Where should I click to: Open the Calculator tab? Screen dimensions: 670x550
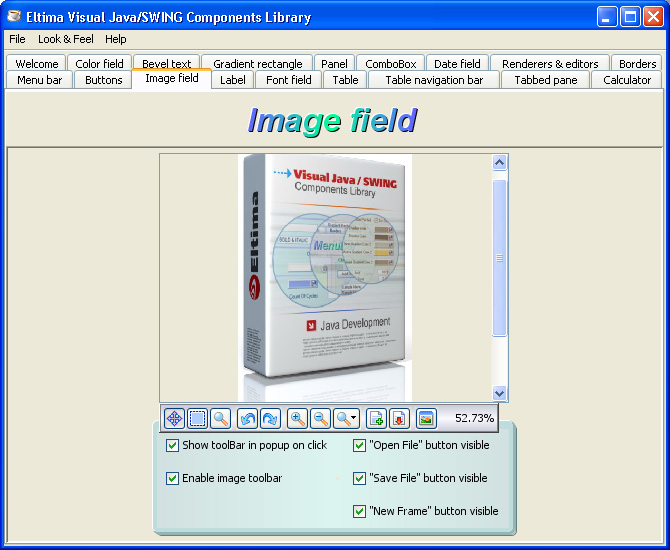pos(627,80)
